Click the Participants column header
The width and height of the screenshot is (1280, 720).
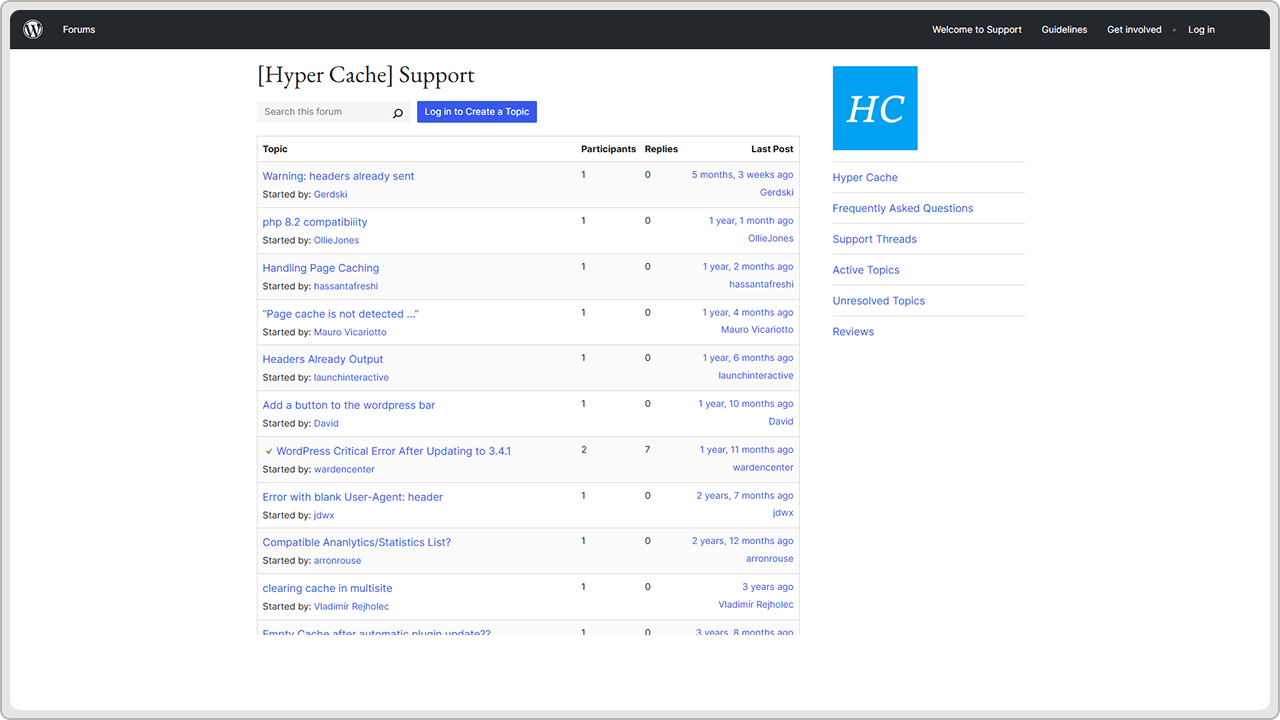(x=608, y=149)
